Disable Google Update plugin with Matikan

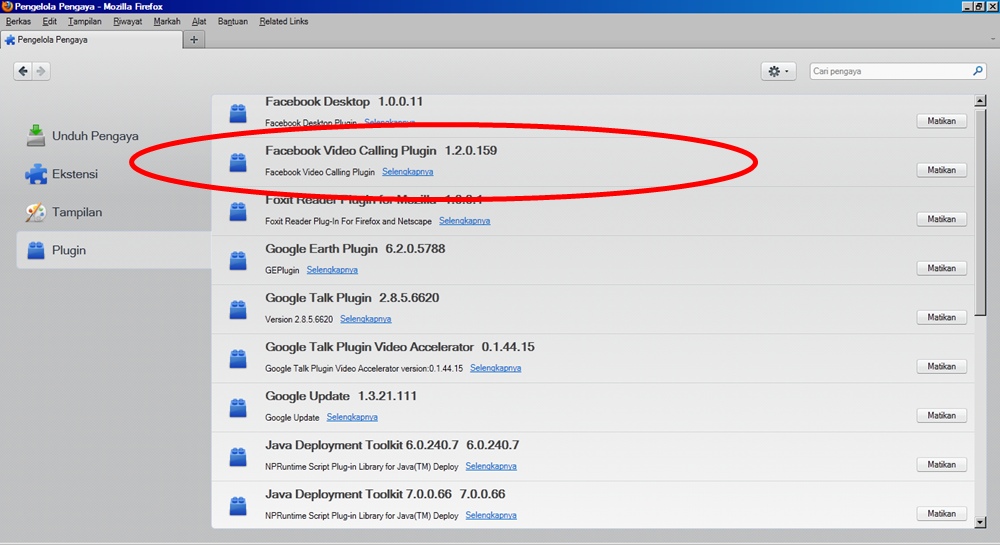tap(941, 415)
